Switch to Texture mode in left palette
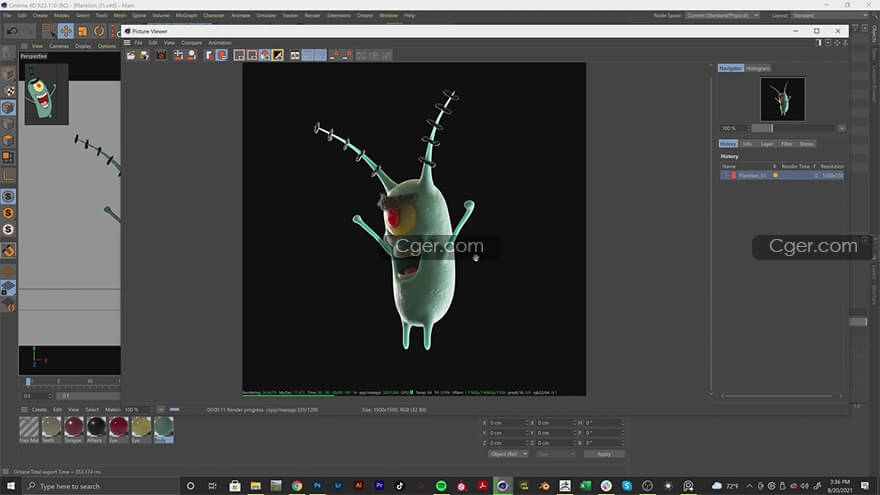This screenshot has height=495, width=880. click(8, 90)
